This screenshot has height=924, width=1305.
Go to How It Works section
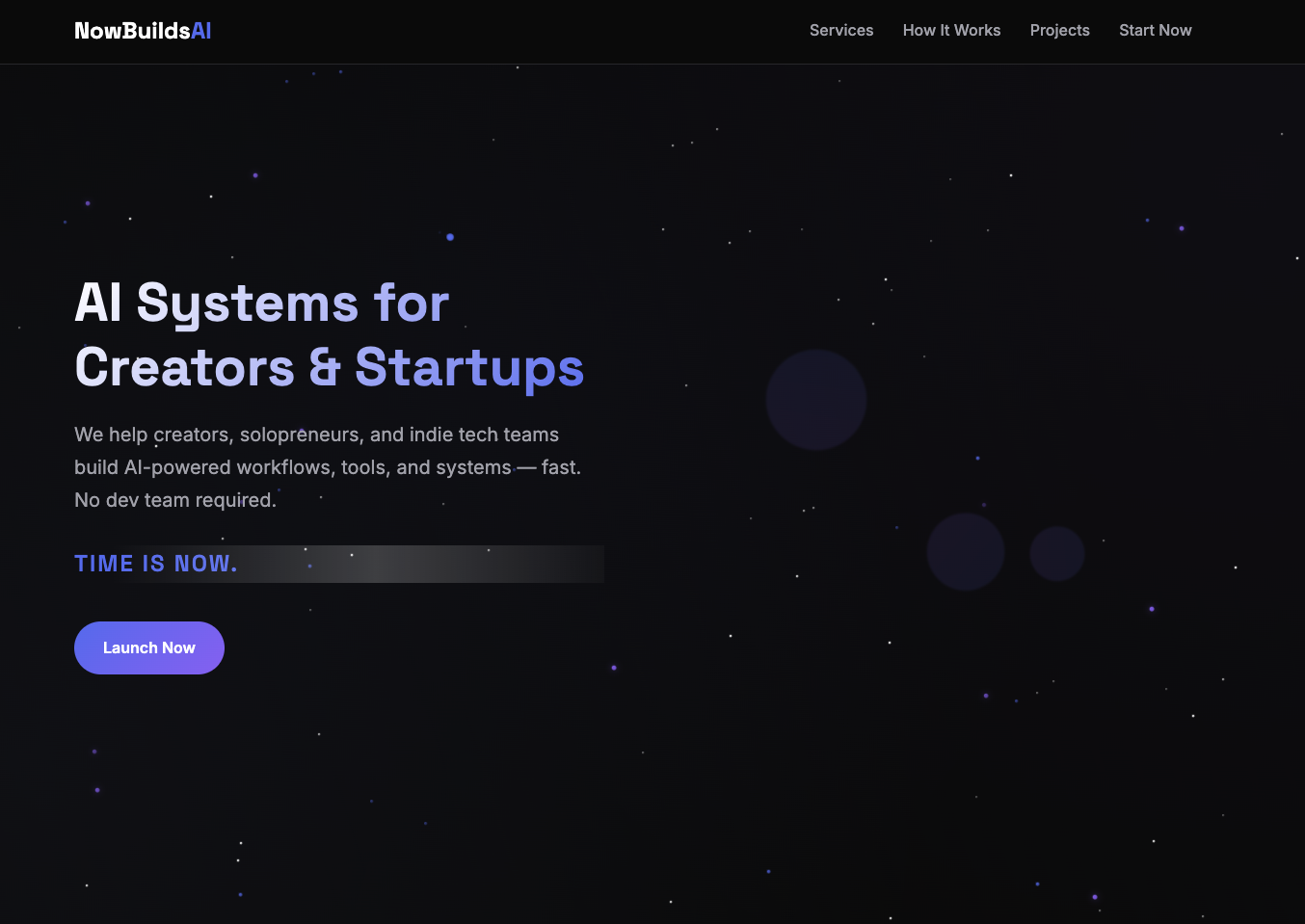(x=951, y=31)
